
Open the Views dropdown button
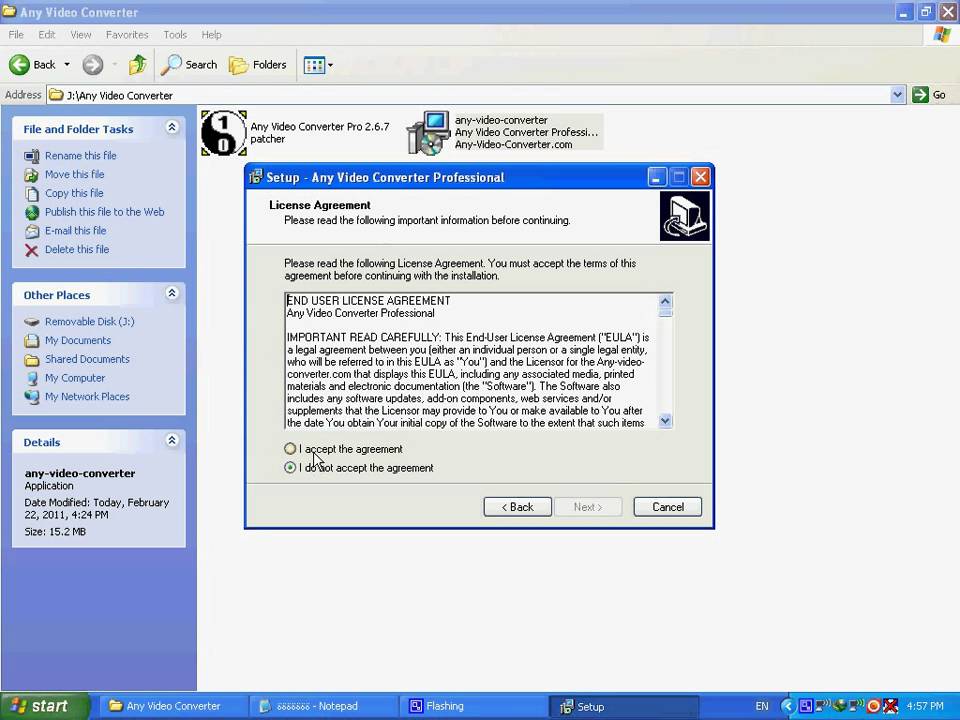tap(318, 65)
